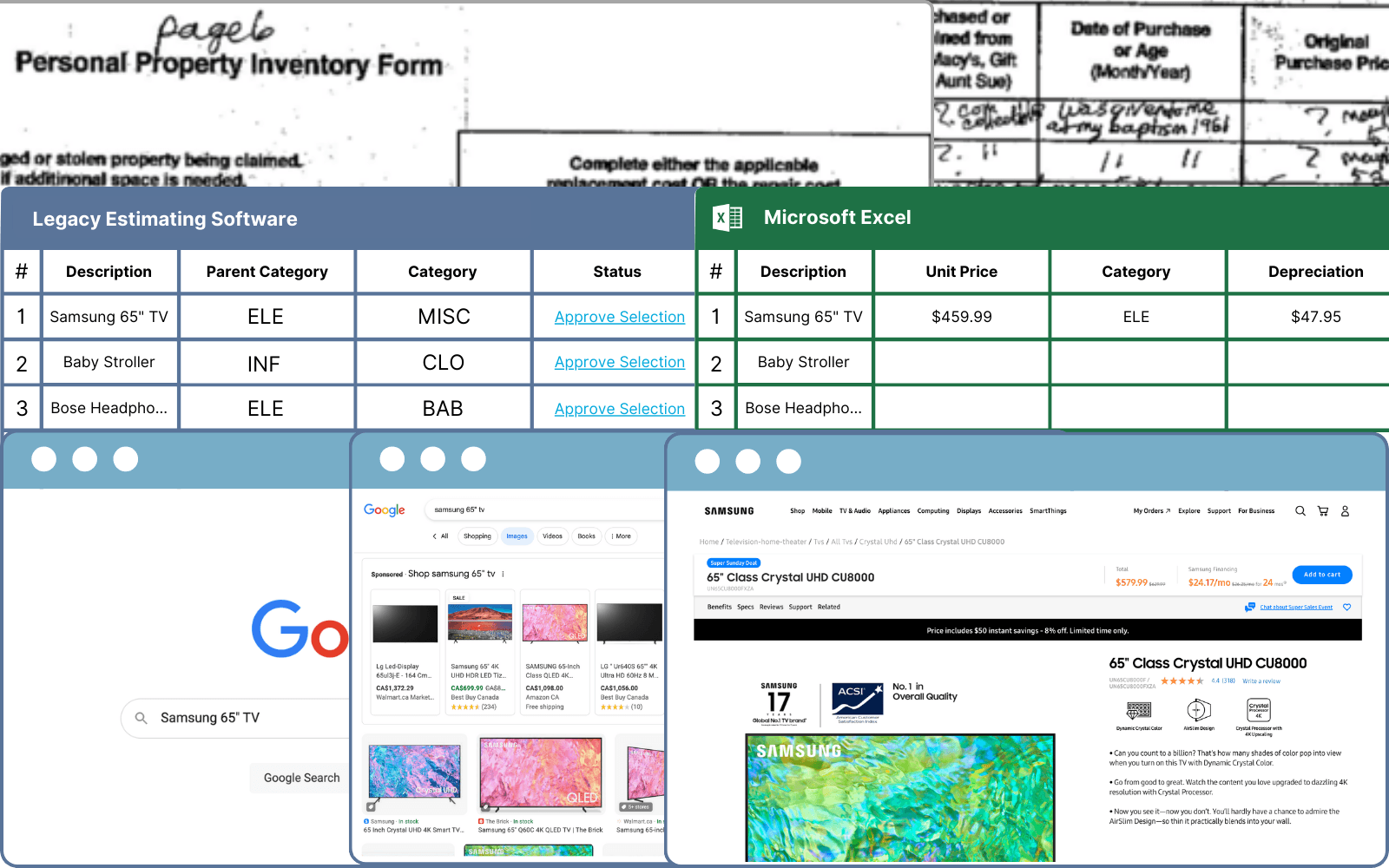
Task: Open the Shop menu on Samsung site
Action: pyautogui.click(x=797, y=511)
